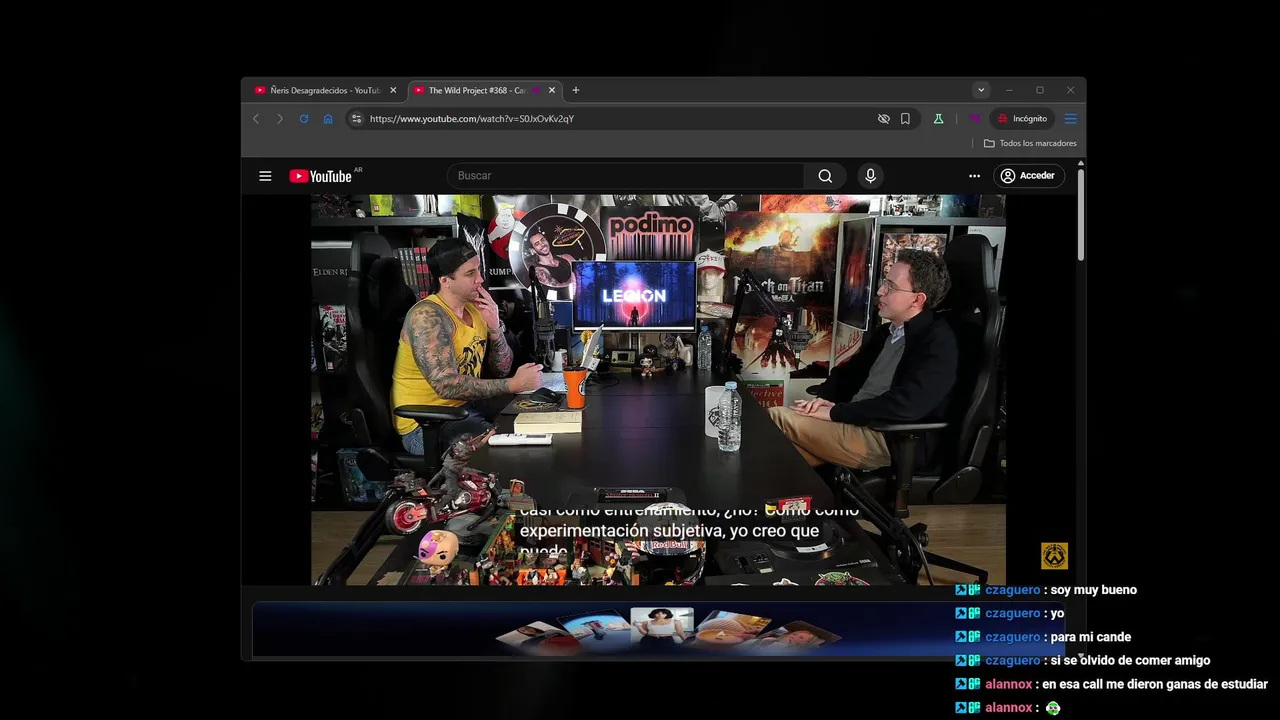The width and height of the screenshot is (1280, 720).
Task: Go back with browser back arrow
Action: pyautogui.click(x=256, y=119)
